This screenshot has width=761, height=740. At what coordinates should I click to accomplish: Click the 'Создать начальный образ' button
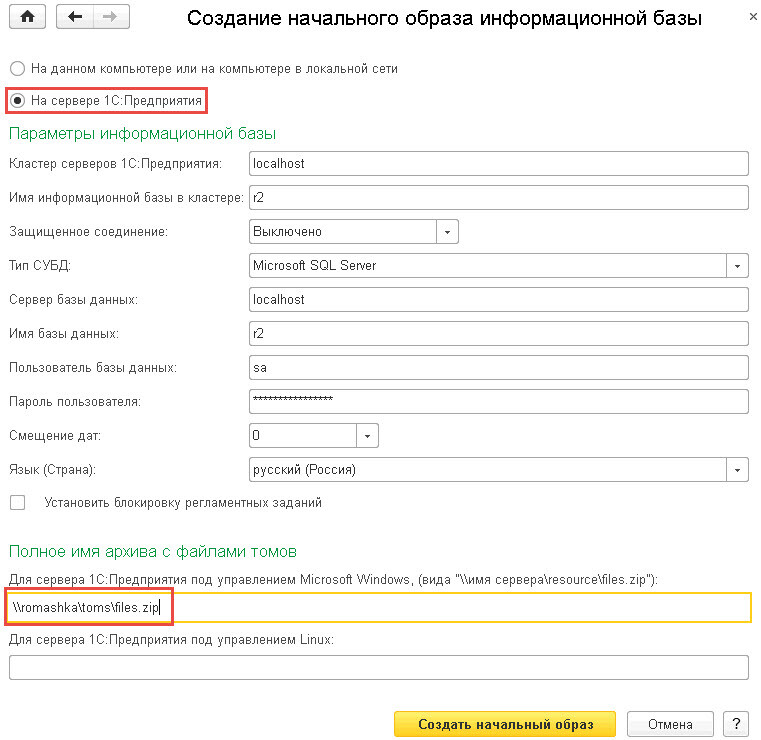(x=505, y=724)
